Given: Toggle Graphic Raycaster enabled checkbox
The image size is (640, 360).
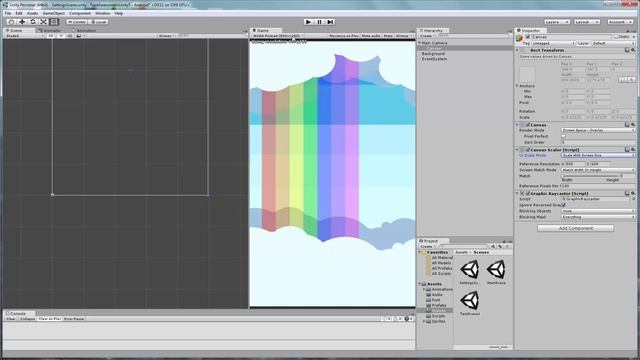Looking at the screenshot, I should tap(527, 193).
